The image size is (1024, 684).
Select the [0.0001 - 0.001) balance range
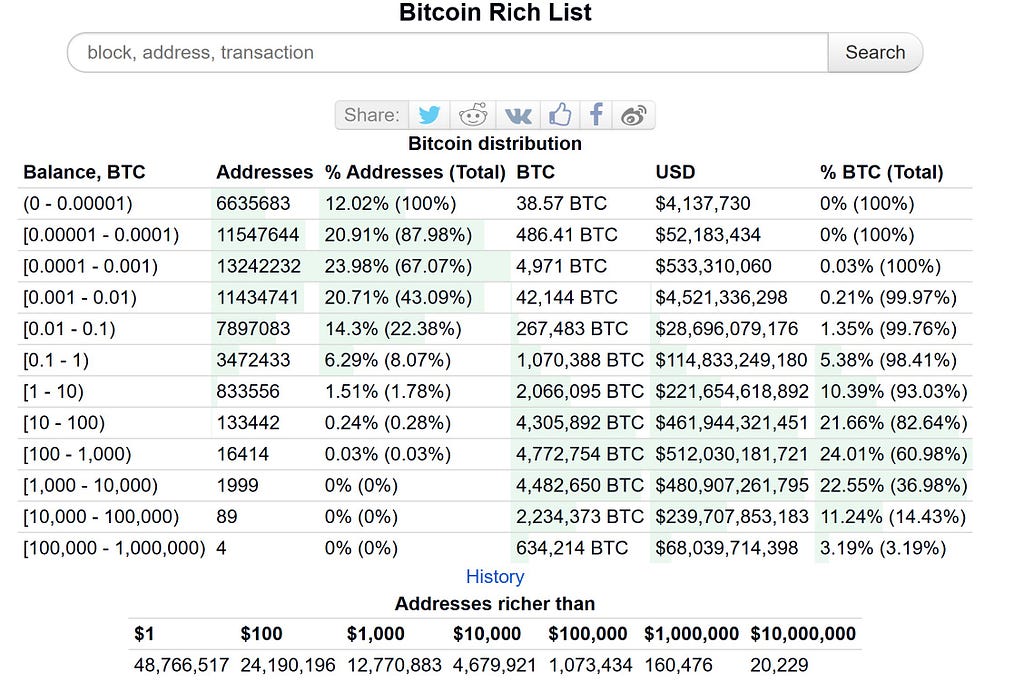click(x=91, y=267)
